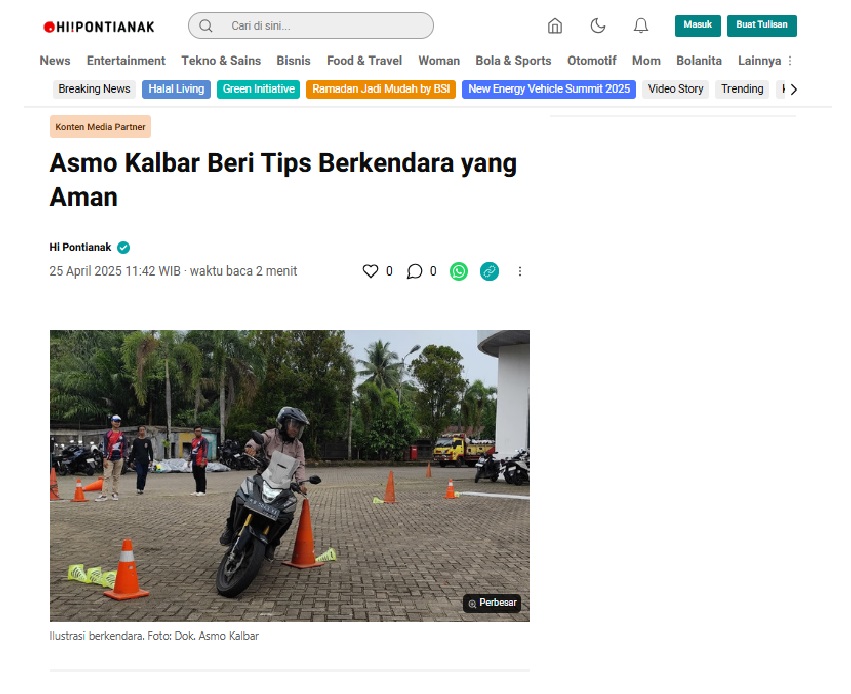Toggle dark mode moon icon
The width and height of the screenshot is (851, 694).
click(598, 26)
